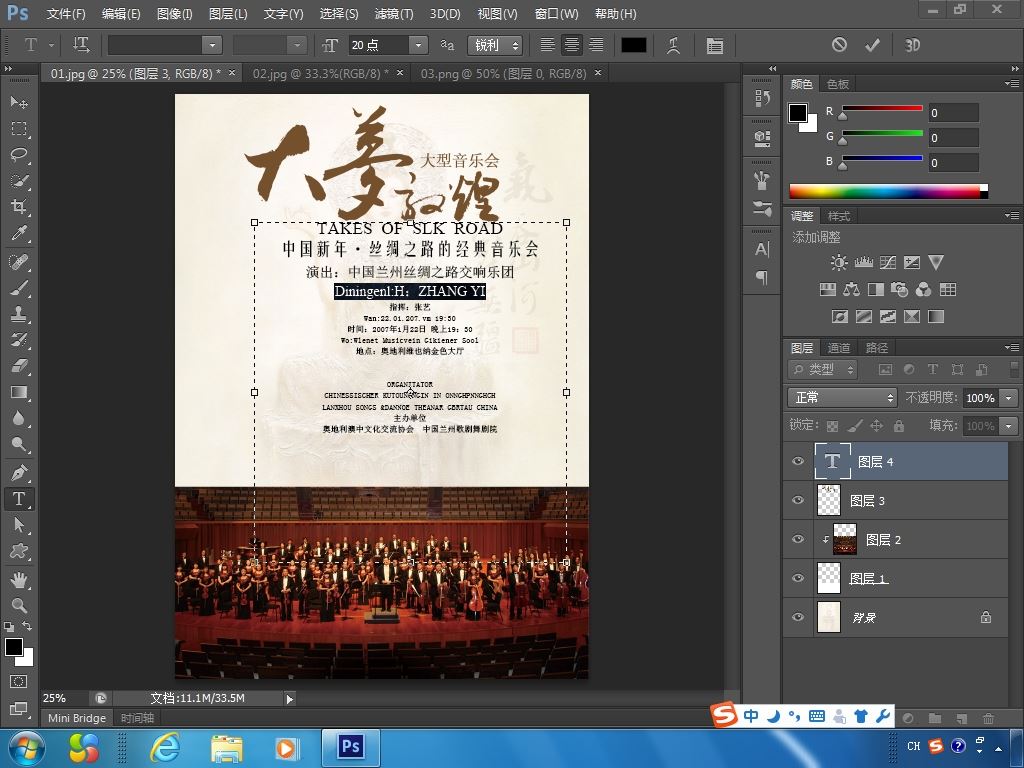The height and width of the screenshot is (768, 1024).
Task: Create warped text icon
Action: 673,45
